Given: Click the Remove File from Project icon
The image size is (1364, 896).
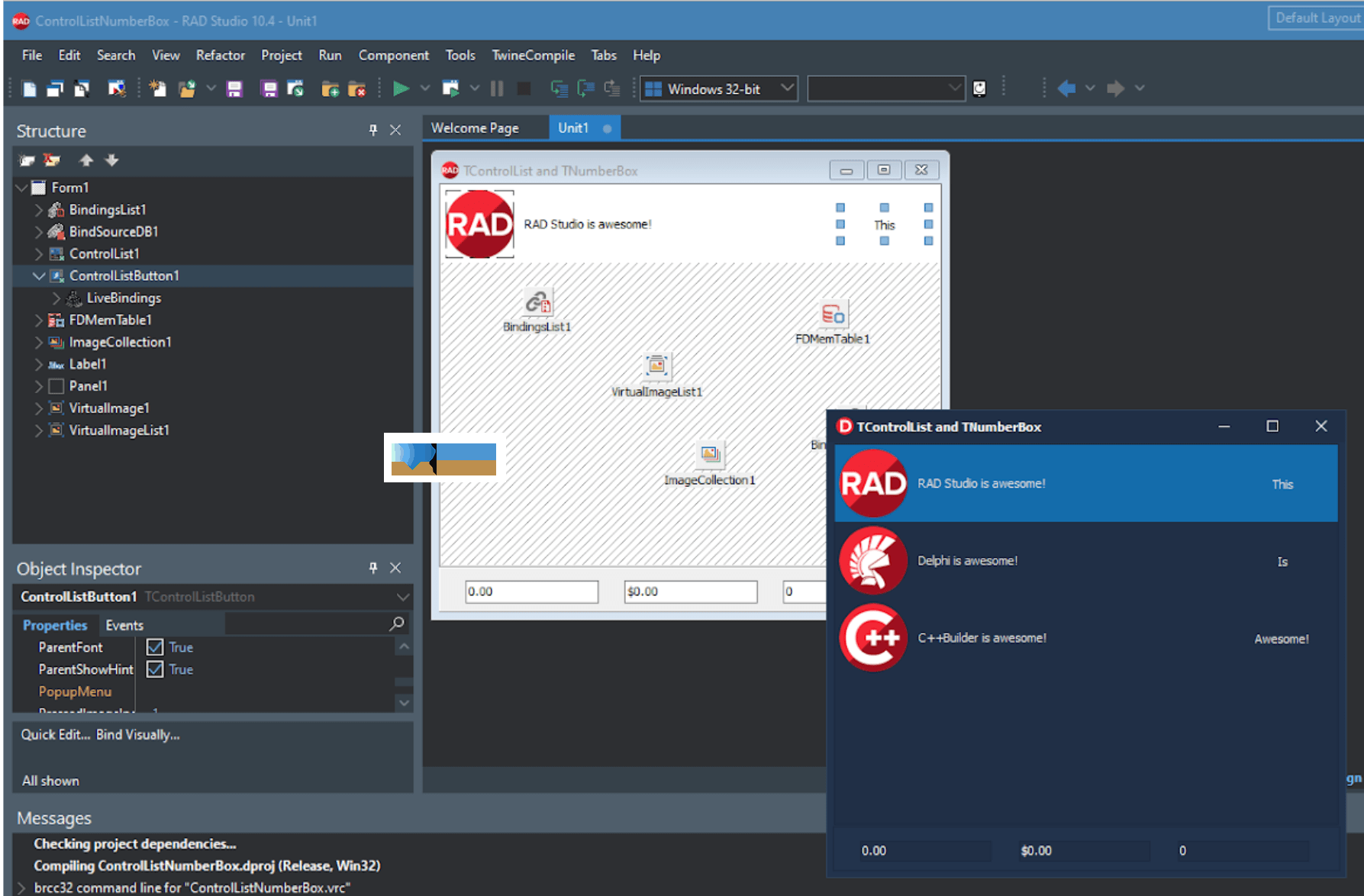Looking at the screenshot, I should tap(356, 89).
